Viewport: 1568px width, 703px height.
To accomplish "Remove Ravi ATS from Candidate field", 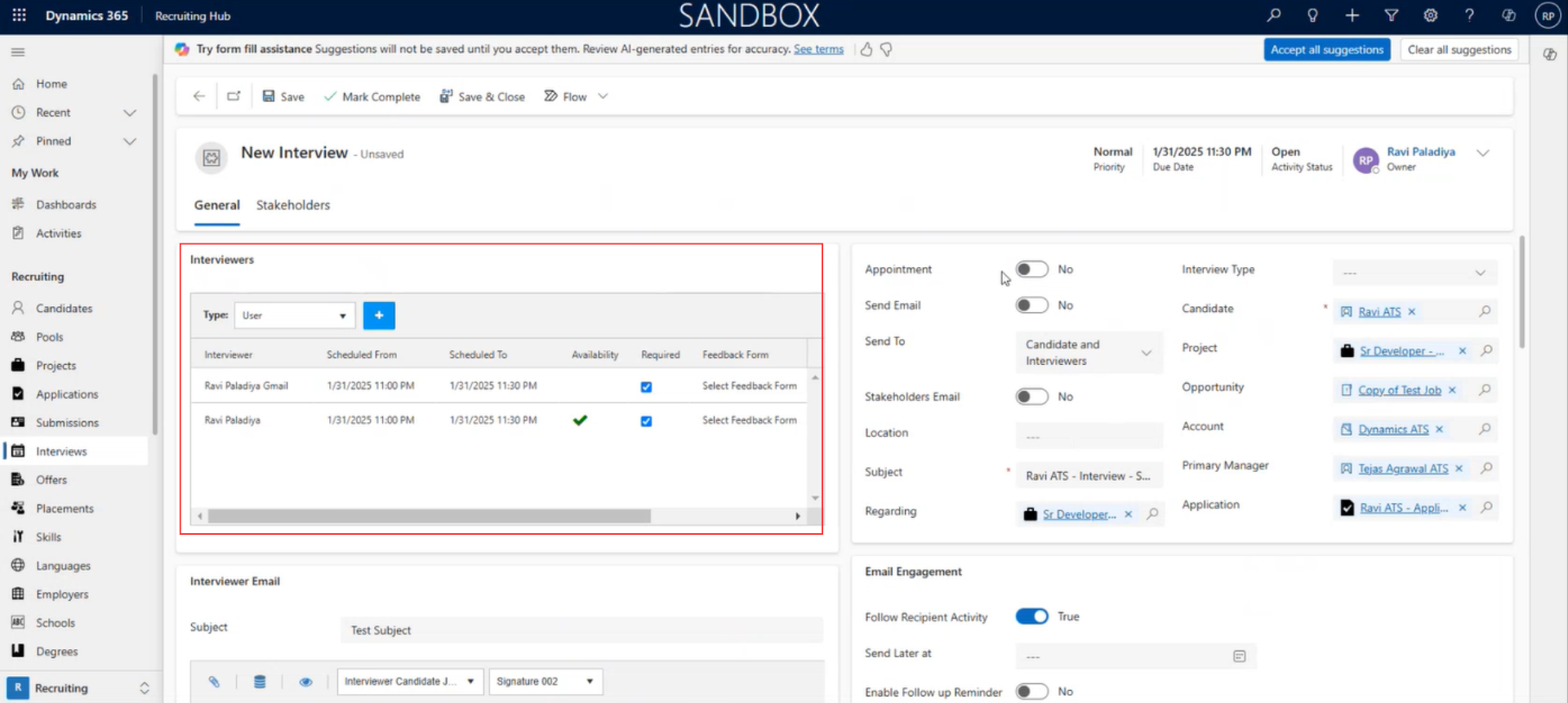I will (1411, 312).
